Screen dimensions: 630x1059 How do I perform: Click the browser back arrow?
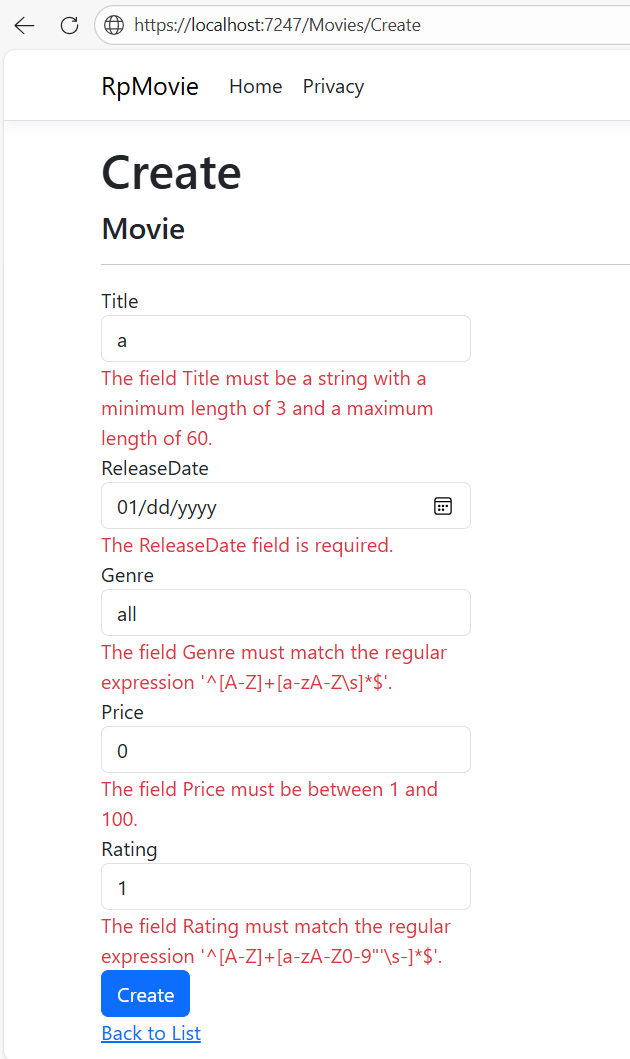24,25
